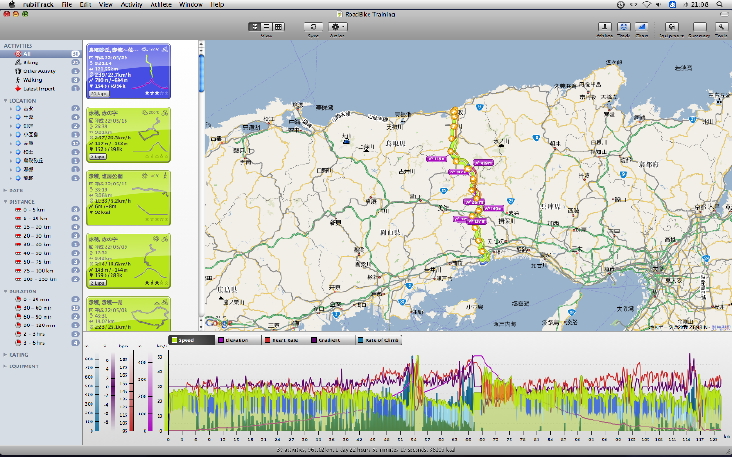This screenshot has width=732, height=457.
Task: Select Latest Import in the sidebar
Action: [38, 90]
